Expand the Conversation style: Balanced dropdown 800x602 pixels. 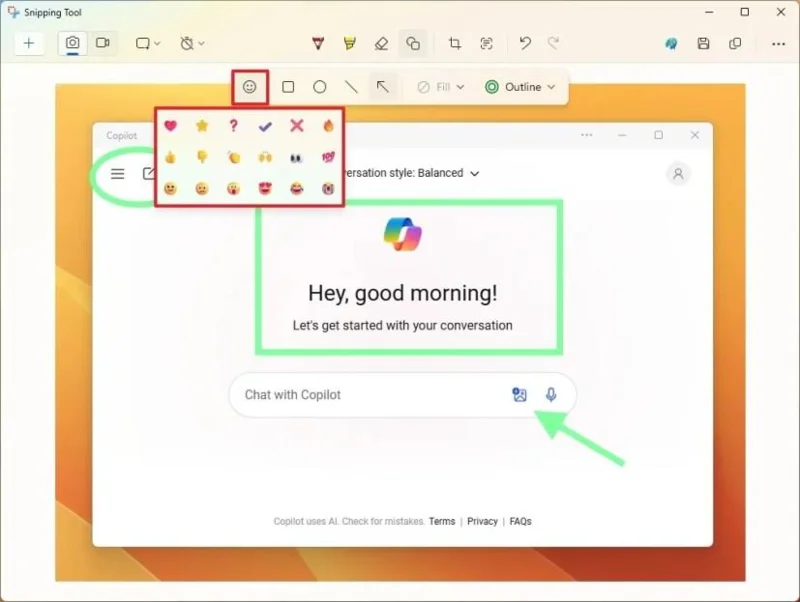coord(412,173)
